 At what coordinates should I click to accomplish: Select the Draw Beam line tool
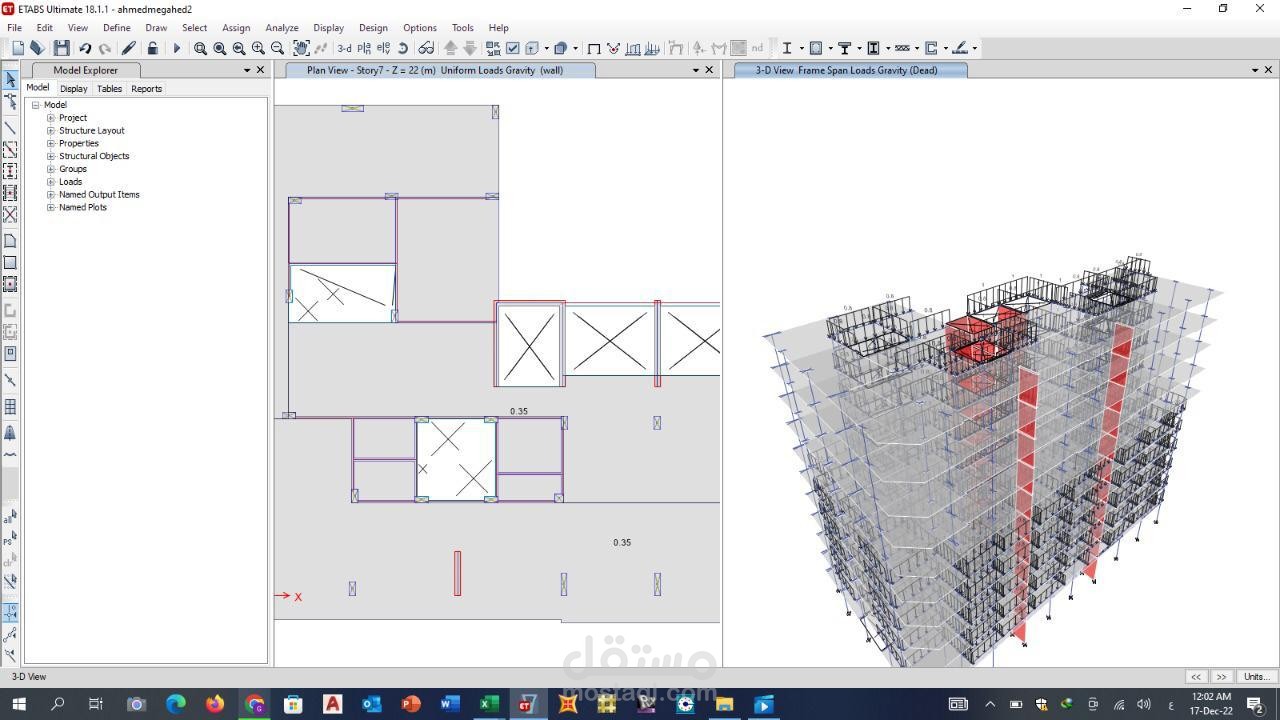10,128
